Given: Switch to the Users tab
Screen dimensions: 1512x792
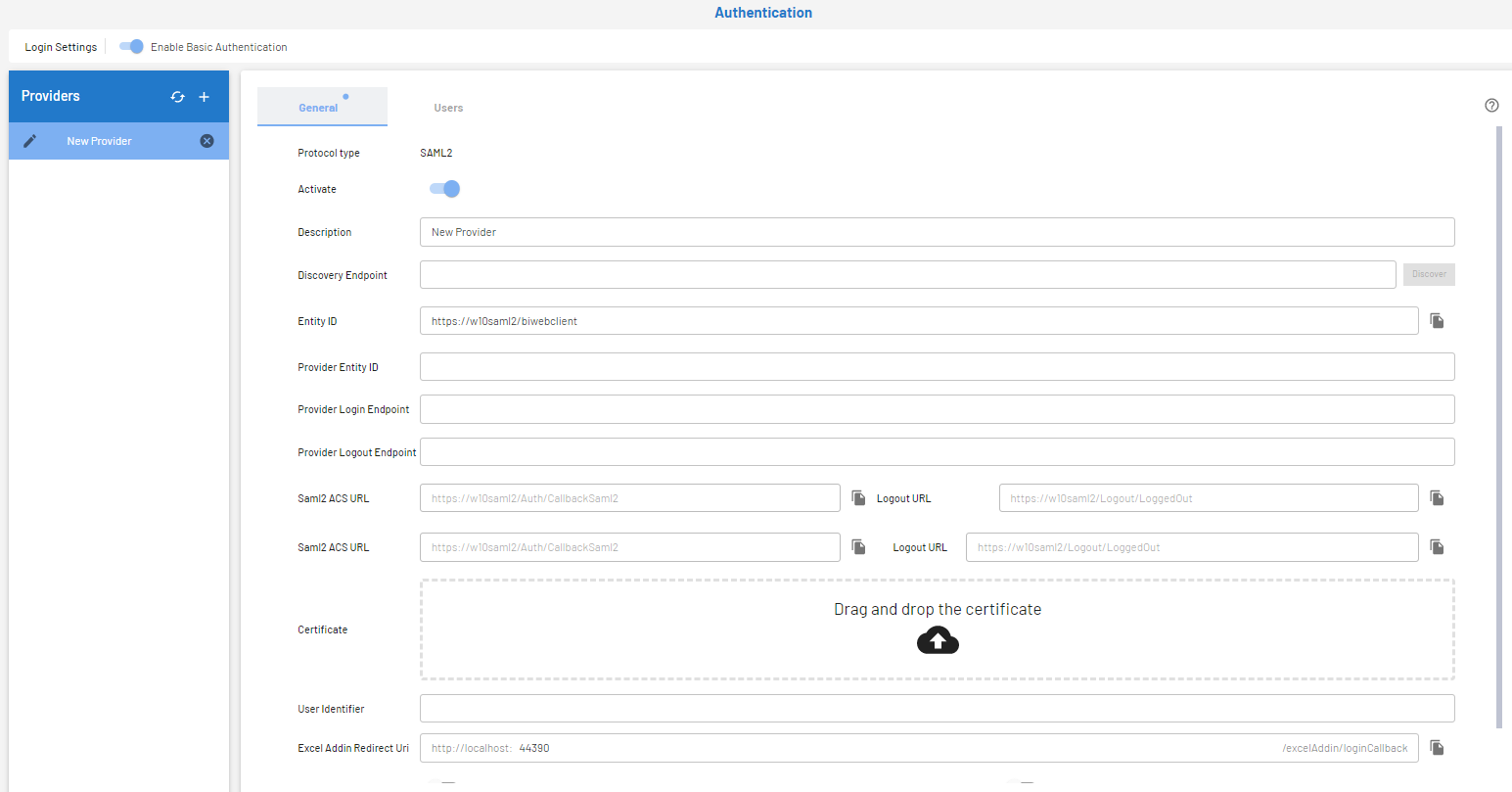Looking at the screenshot, I should click(x=448, y=108).
